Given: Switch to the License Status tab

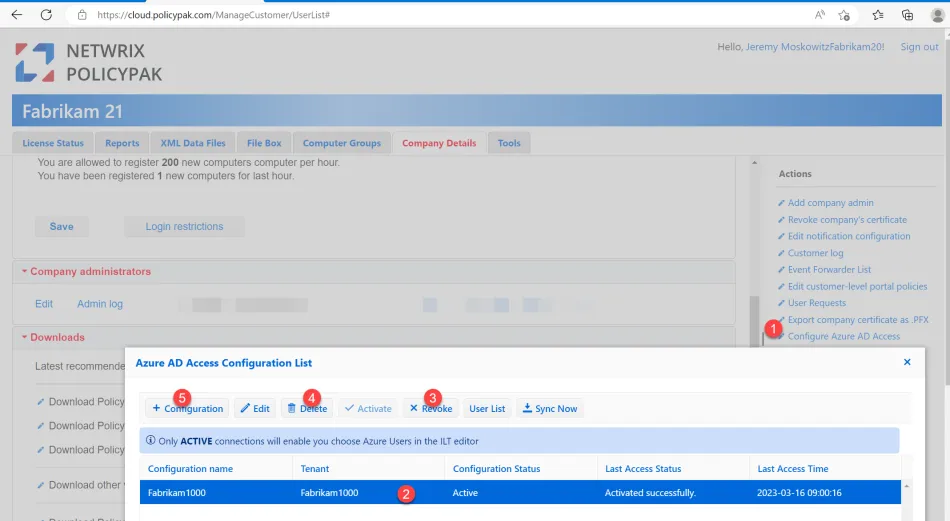Looking at the screenshot, I should pyautogui.click(x=53, y=143).
